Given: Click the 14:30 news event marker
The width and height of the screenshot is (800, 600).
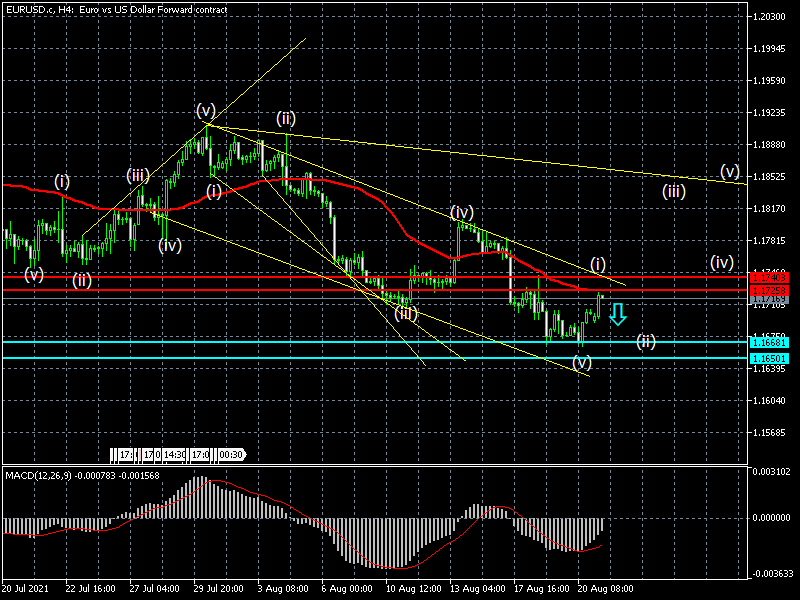Looking at the screenshot, I should pyautogui.click(x=174, y=454).
